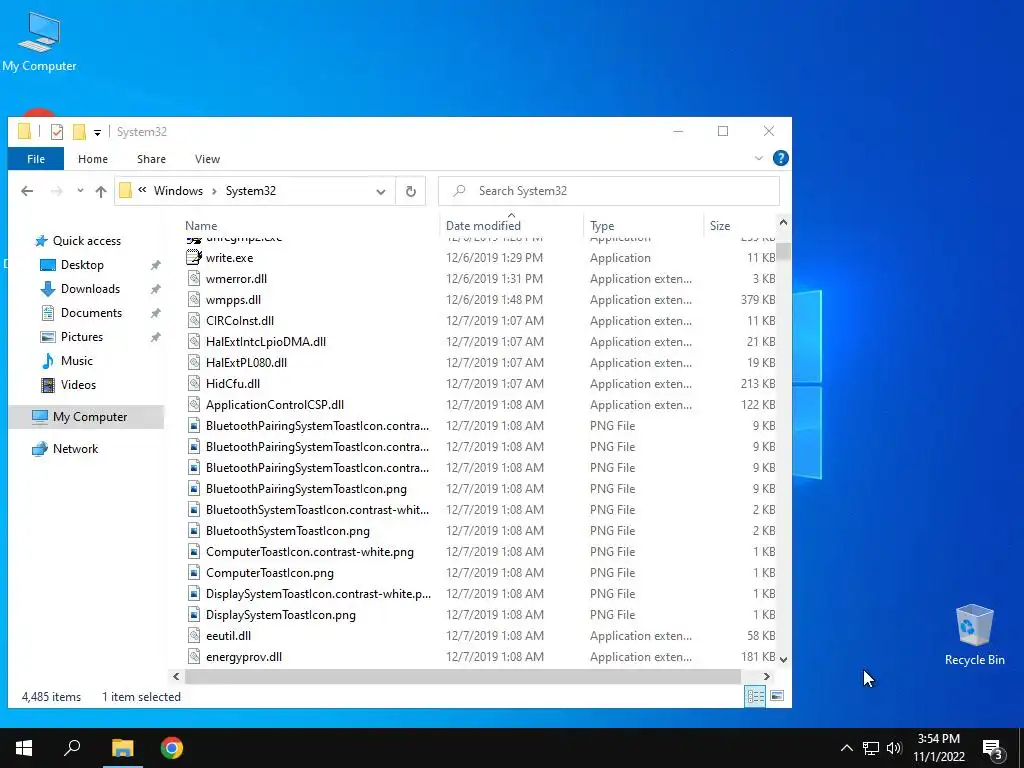
Task: Switch to Large icons view in status bar
Action: tap(776, 696)
